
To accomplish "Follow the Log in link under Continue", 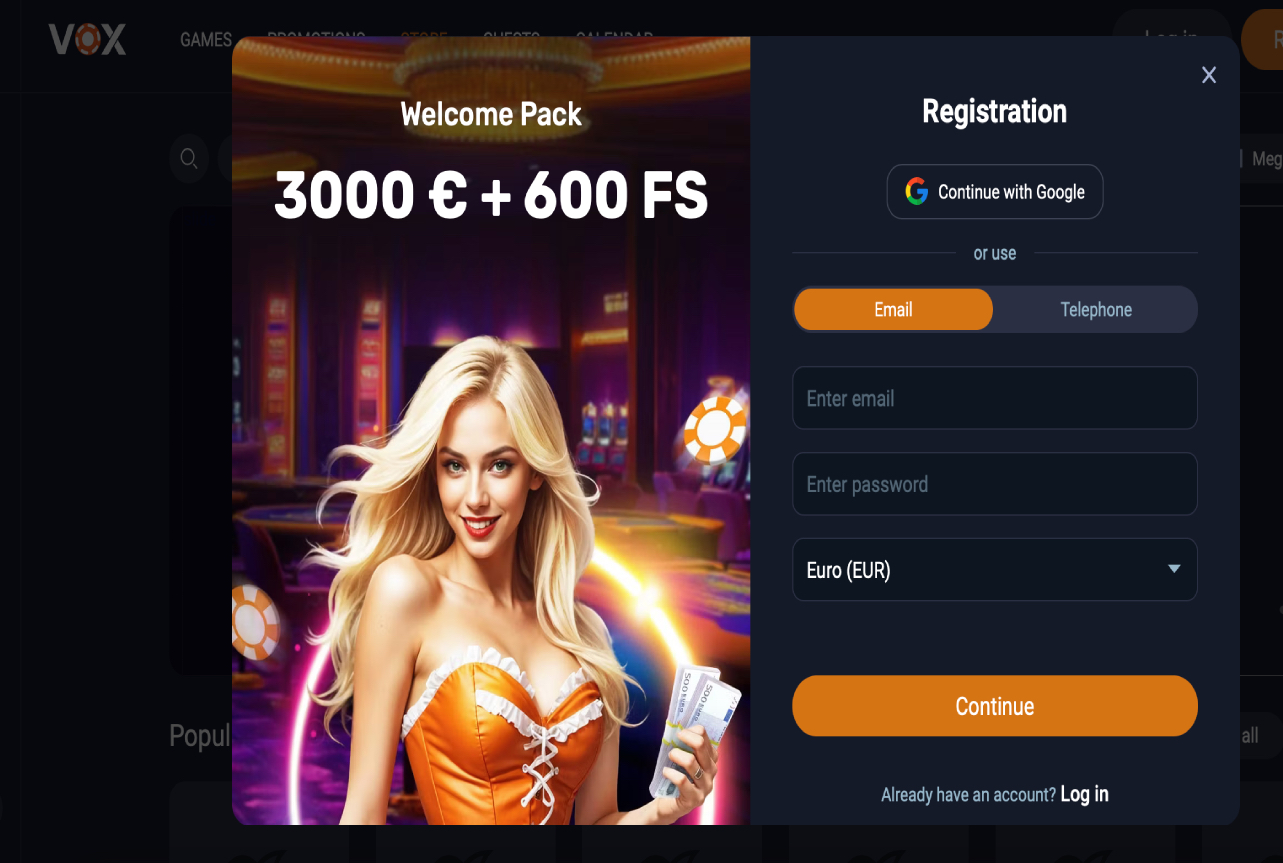I will pyautogui.click(x=1084, y=794).
